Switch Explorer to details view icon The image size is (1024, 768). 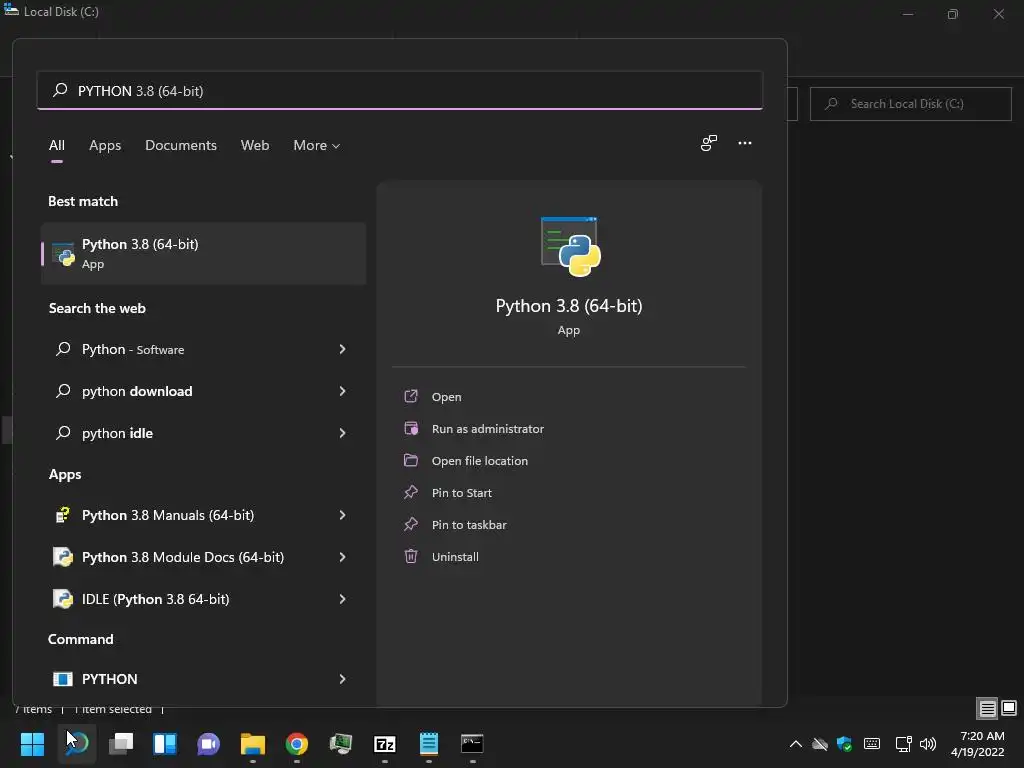987,708
